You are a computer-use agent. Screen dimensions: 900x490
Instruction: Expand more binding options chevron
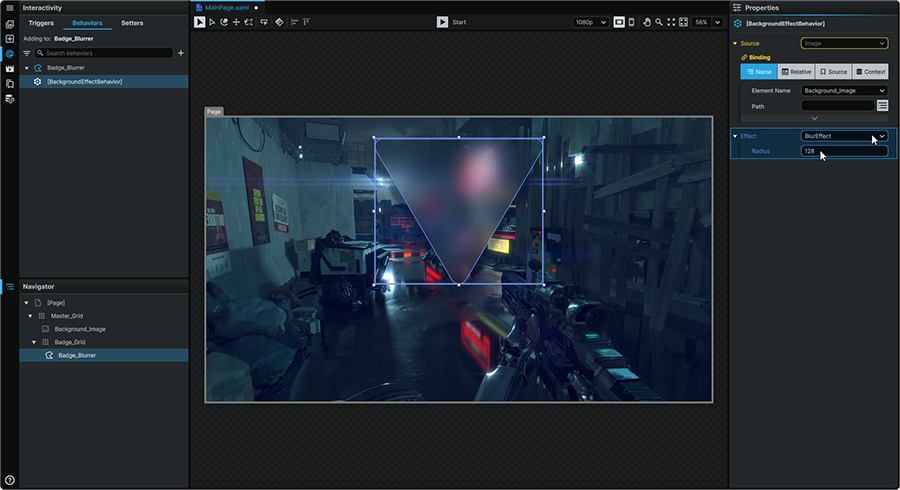pyautogui.click(x=814, y=118)
